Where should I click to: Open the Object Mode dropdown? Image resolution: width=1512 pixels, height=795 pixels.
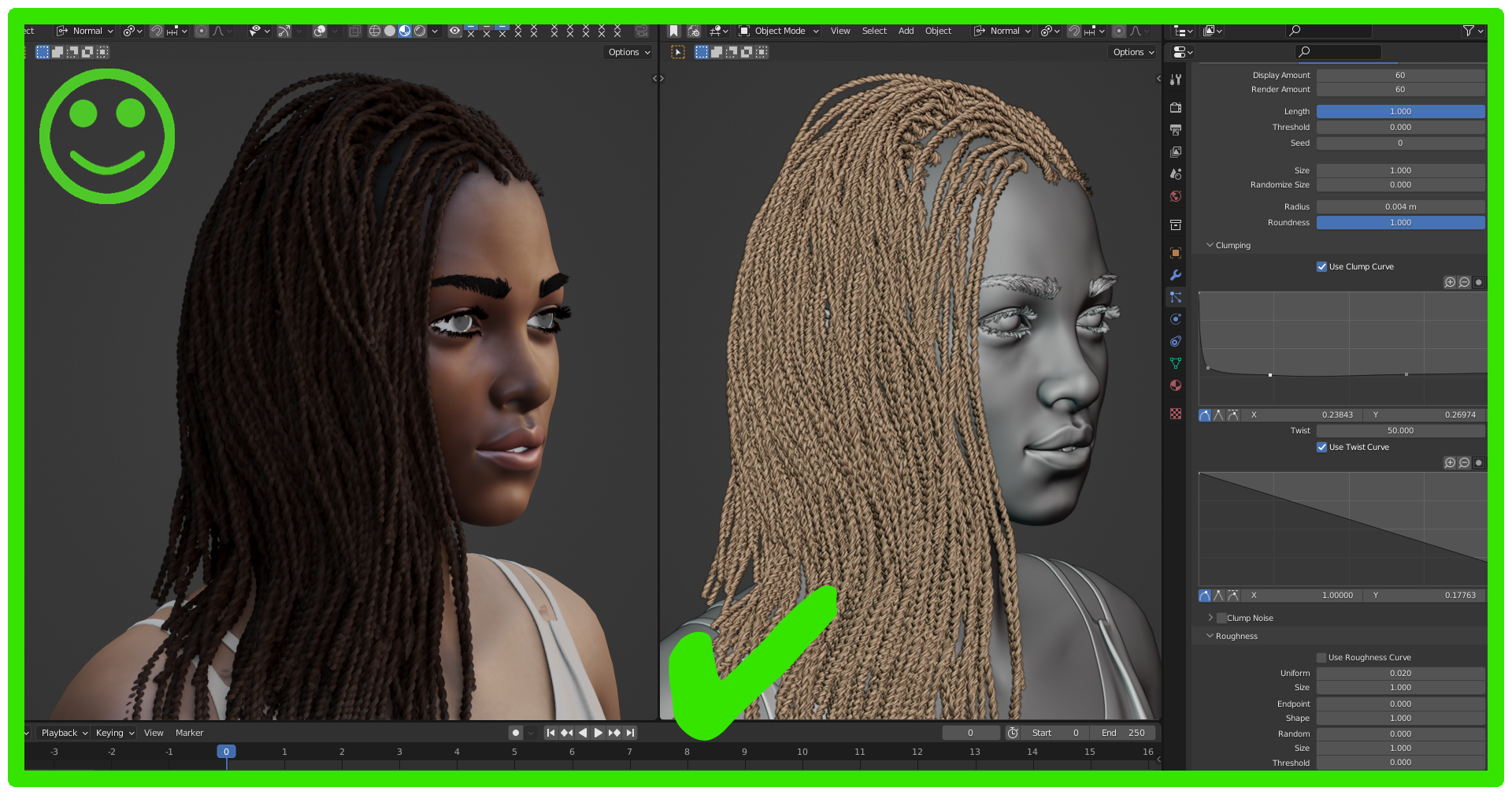click(x=778, y=31)
